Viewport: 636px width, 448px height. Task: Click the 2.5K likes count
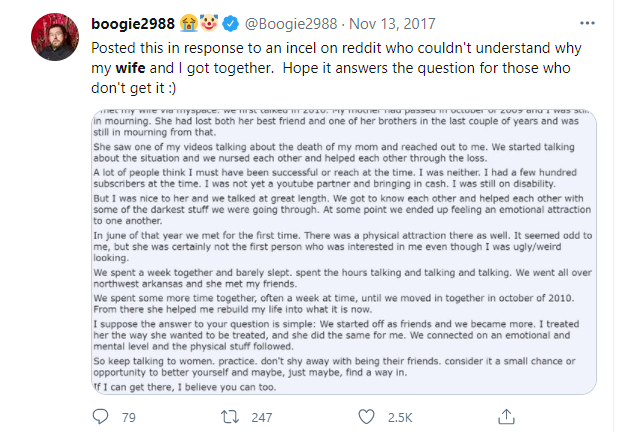coord(402,418)
